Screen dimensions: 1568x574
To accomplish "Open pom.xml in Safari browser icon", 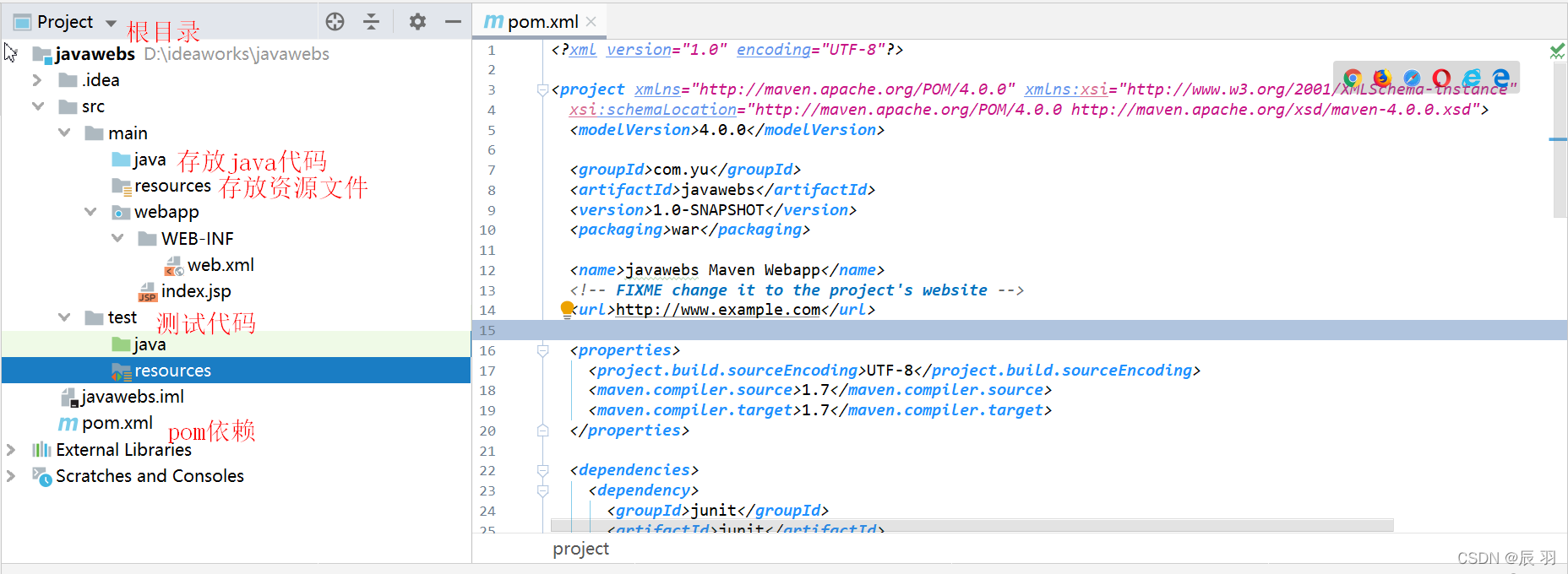I will click(x=1412, y=79).
